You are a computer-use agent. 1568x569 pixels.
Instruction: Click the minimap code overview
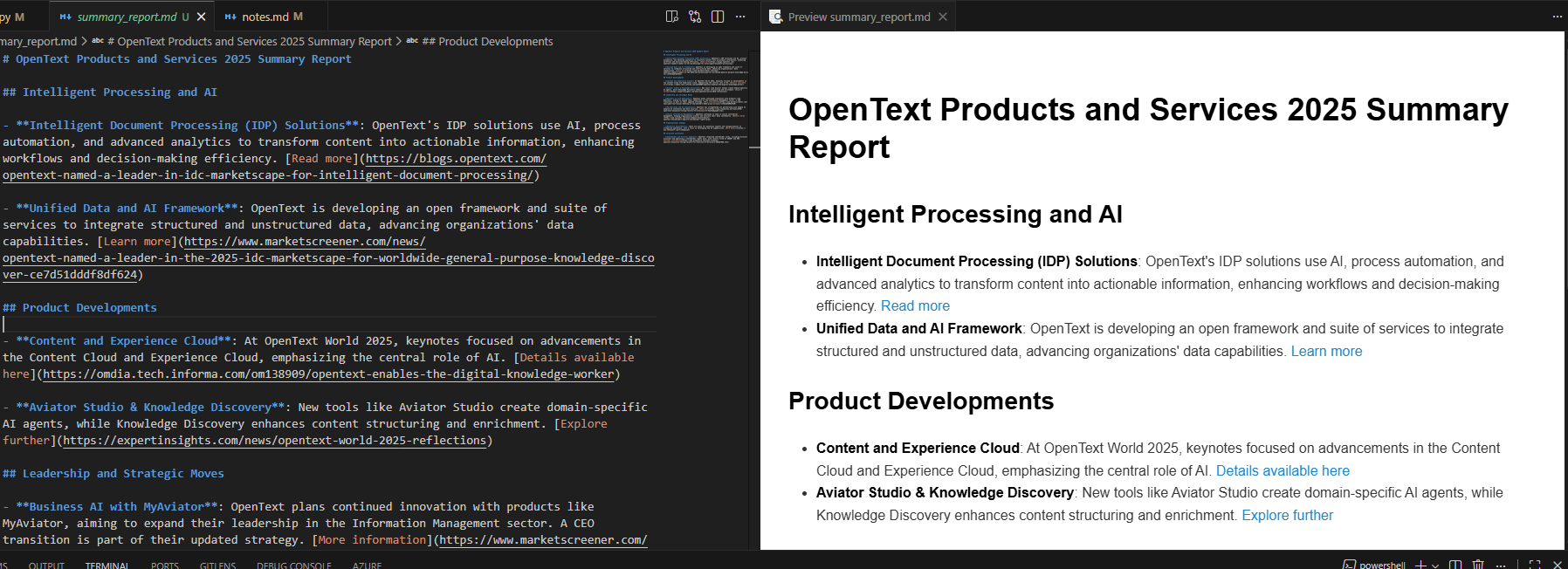click(x=705, y=96)
